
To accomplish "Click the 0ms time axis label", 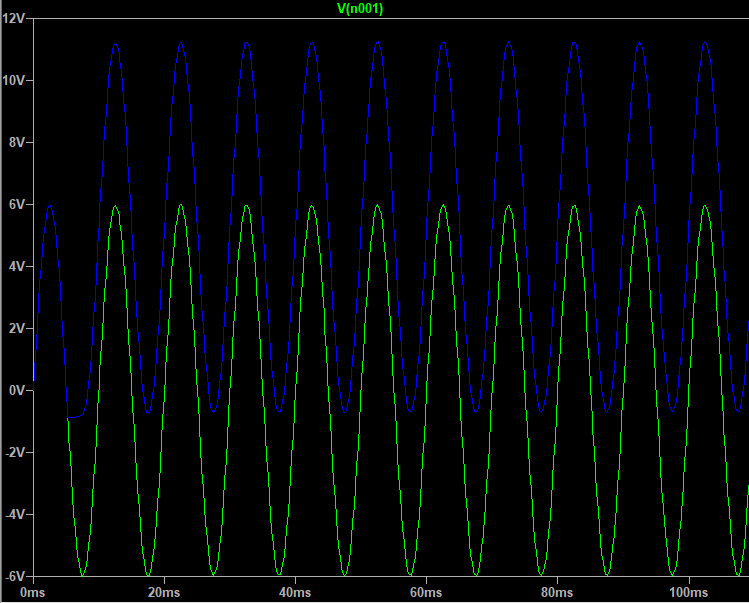I will point(32,593).
